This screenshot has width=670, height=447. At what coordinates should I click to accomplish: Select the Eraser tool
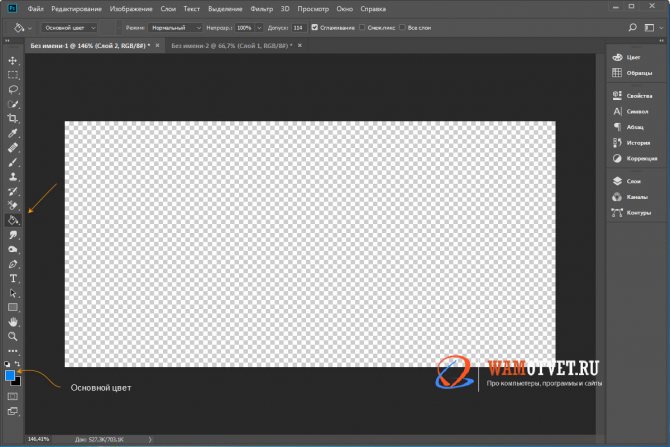click(x=13, y=206)
